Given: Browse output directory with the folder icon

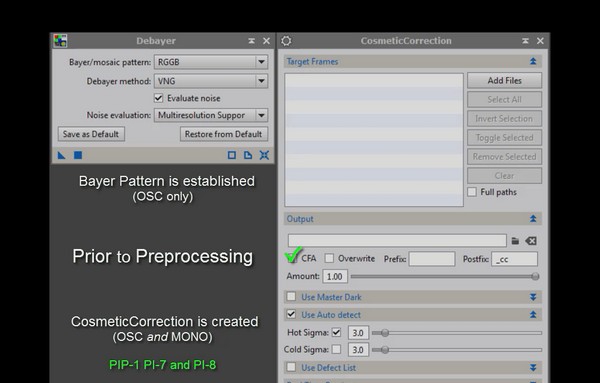Looking at the screenshot, I should [x=515, y=241].
